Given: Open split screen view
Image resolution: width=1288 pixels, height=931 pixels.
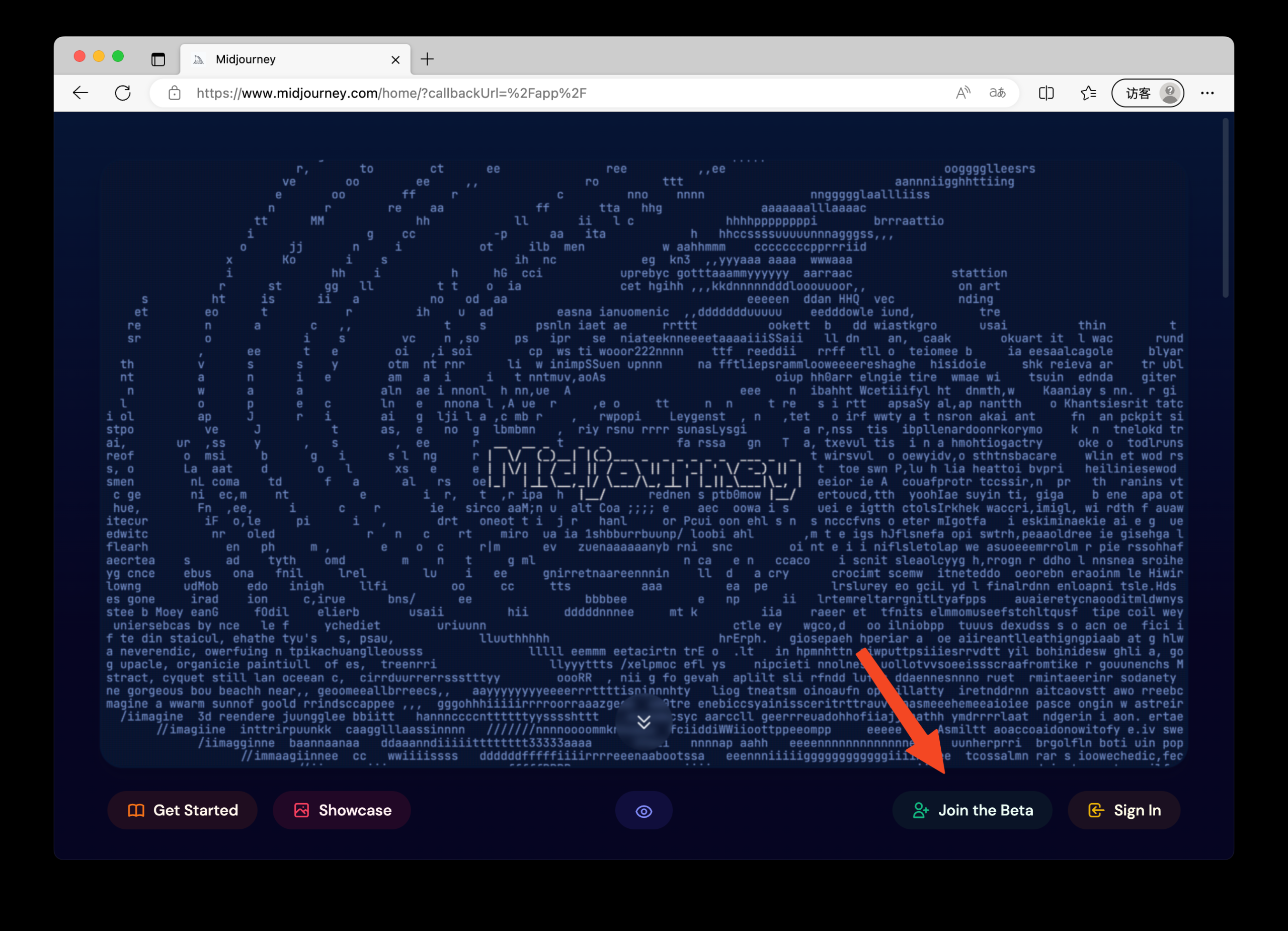Looking at the screenshot, I should [x=1045, y=93].
